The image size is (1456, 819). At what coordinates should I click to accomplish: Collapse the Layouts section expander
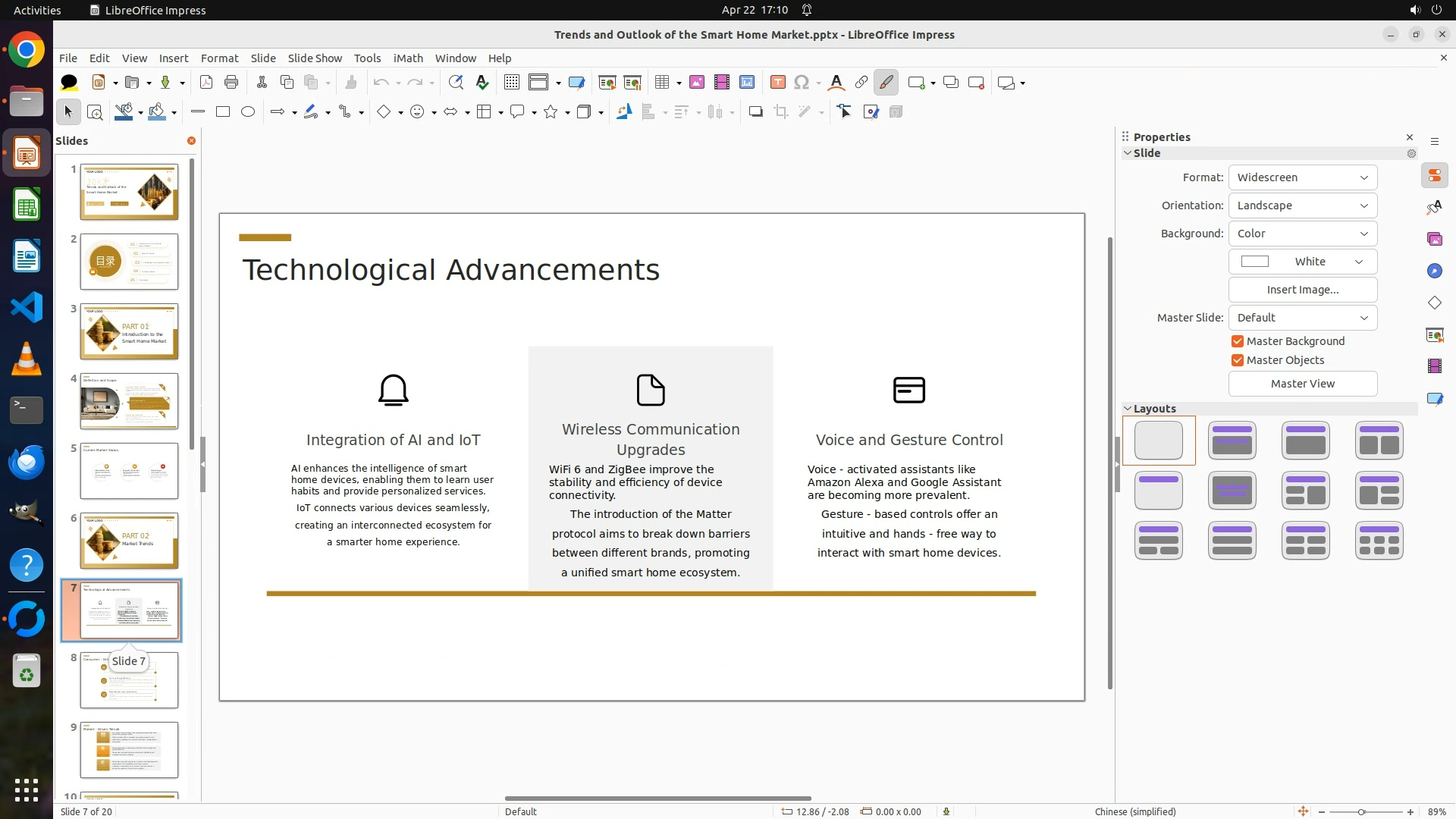1128,409
